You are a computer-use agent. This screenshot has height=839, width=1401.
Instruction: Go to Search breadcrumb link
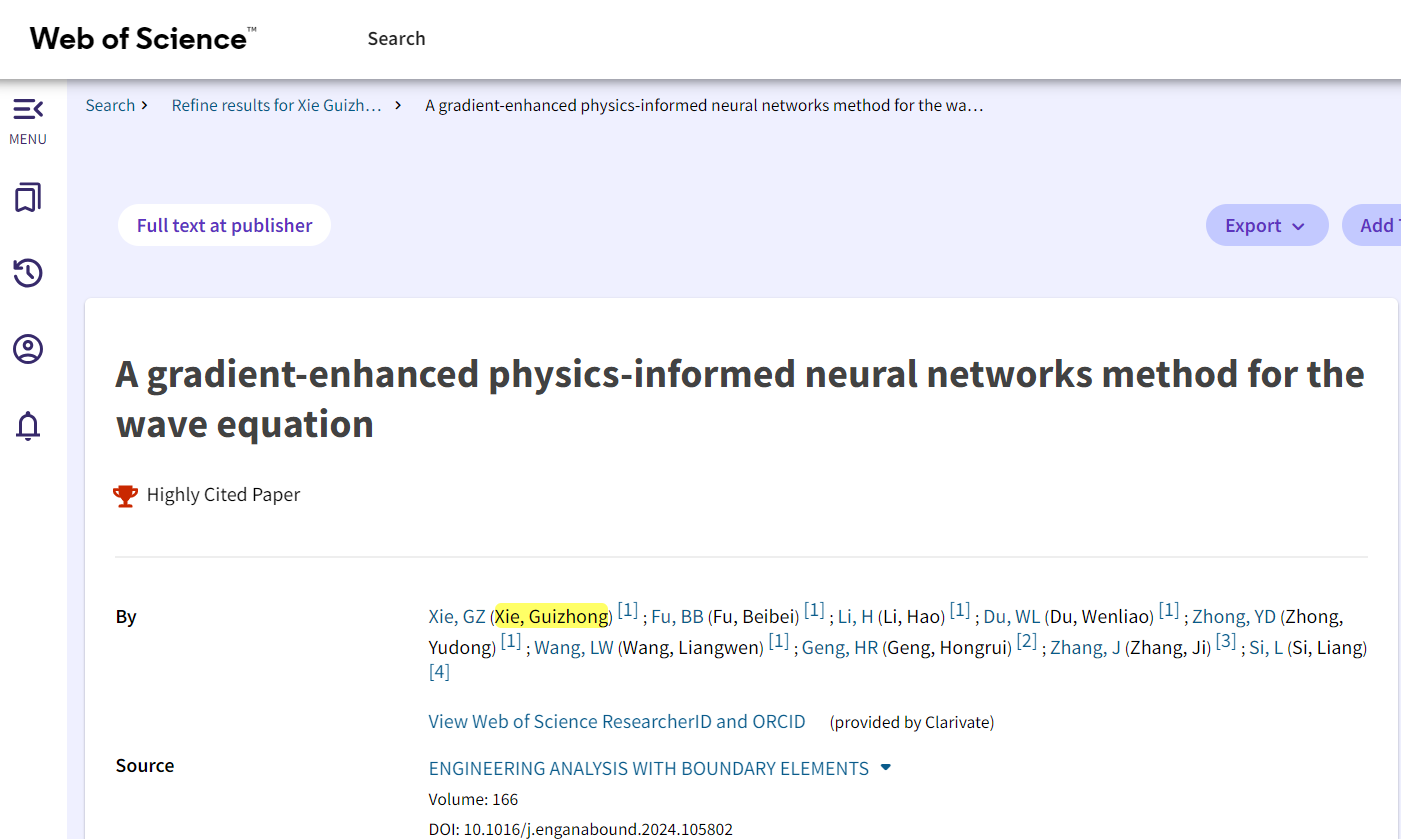tap(110, 105)
